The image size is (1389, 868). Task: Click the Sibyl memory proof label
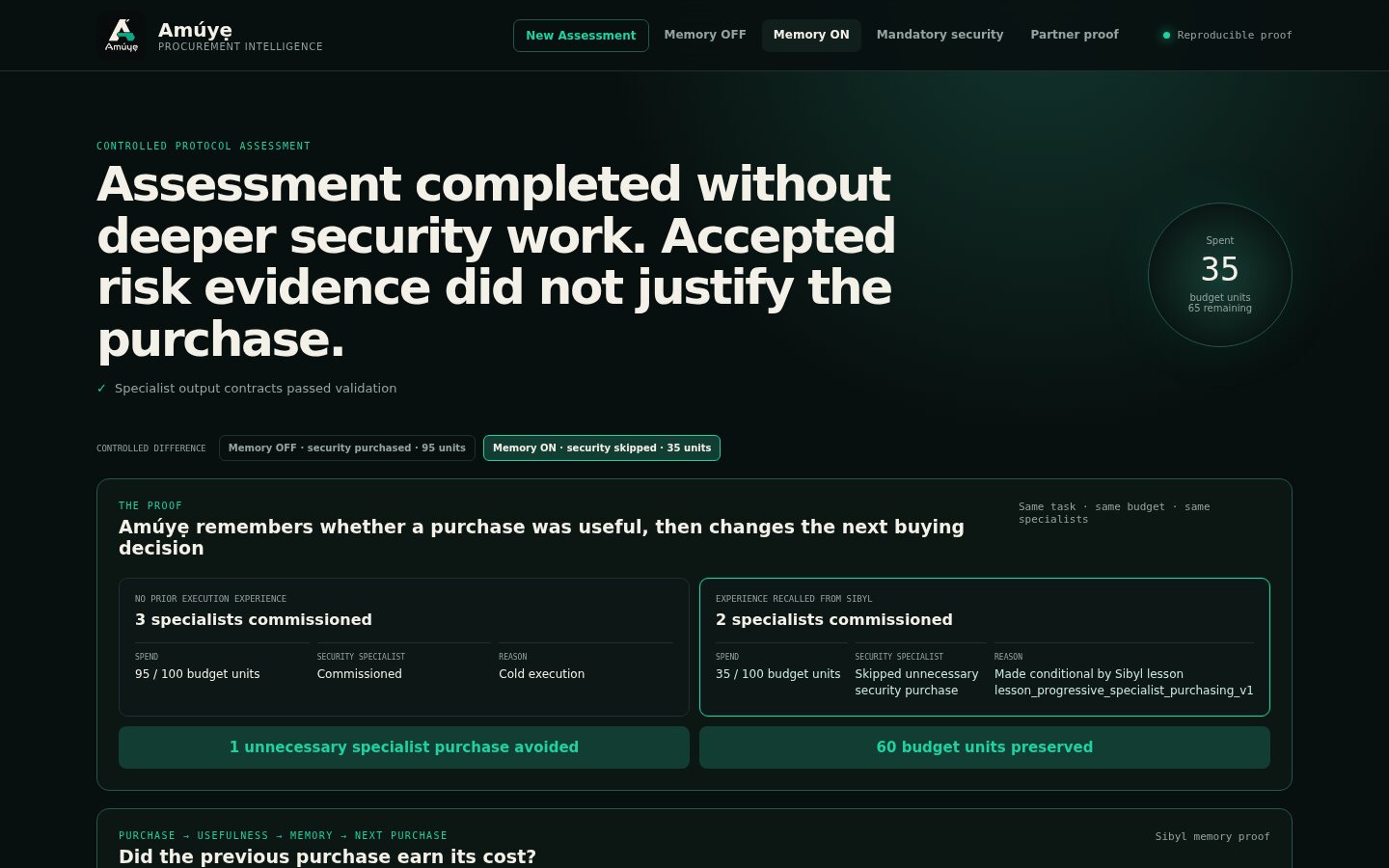pyautogui.click(x=1212, y=836)
